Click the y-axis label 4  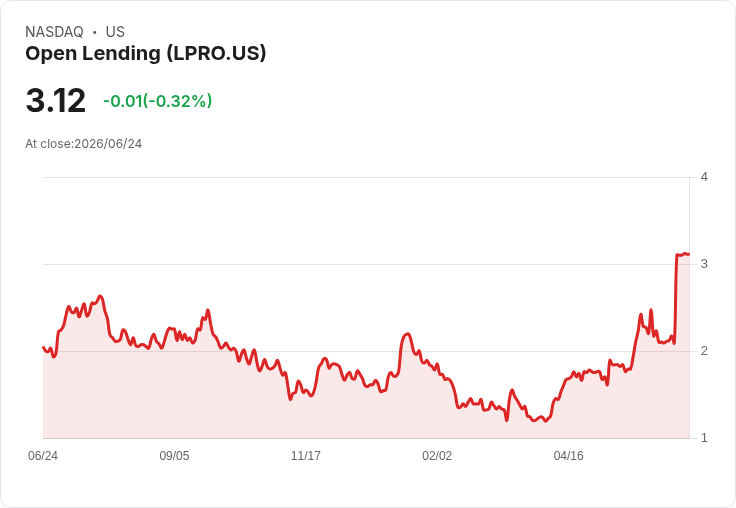coord(704,177)
